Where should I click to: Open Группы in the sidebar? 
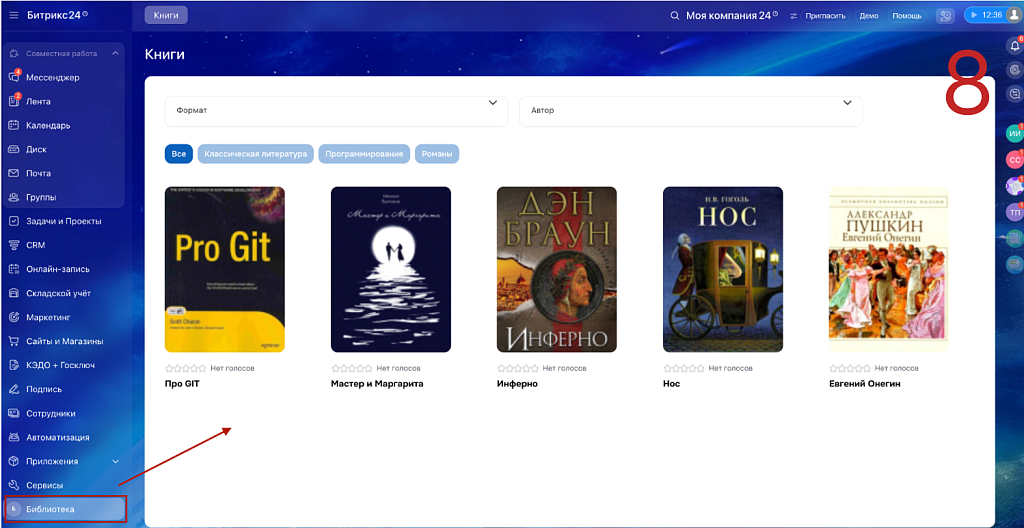(x=40, y=197)
